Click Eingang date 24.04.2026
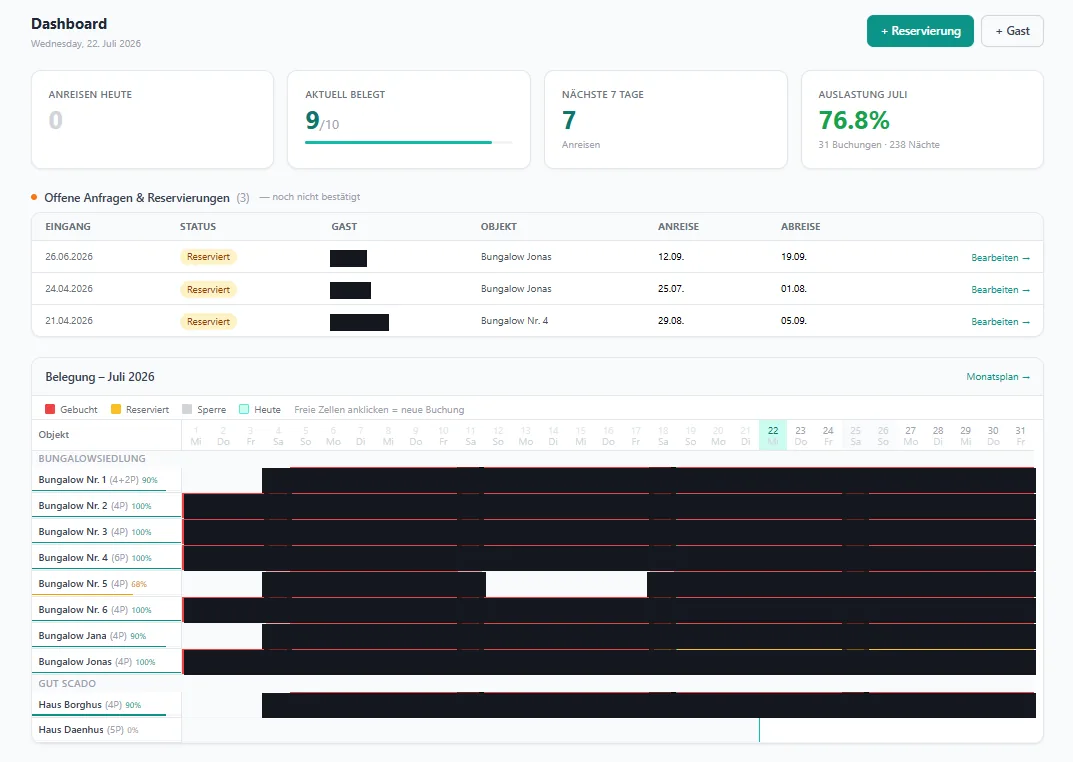The width and height of the screenshot is (1073, 762). (x=69, y=289)
